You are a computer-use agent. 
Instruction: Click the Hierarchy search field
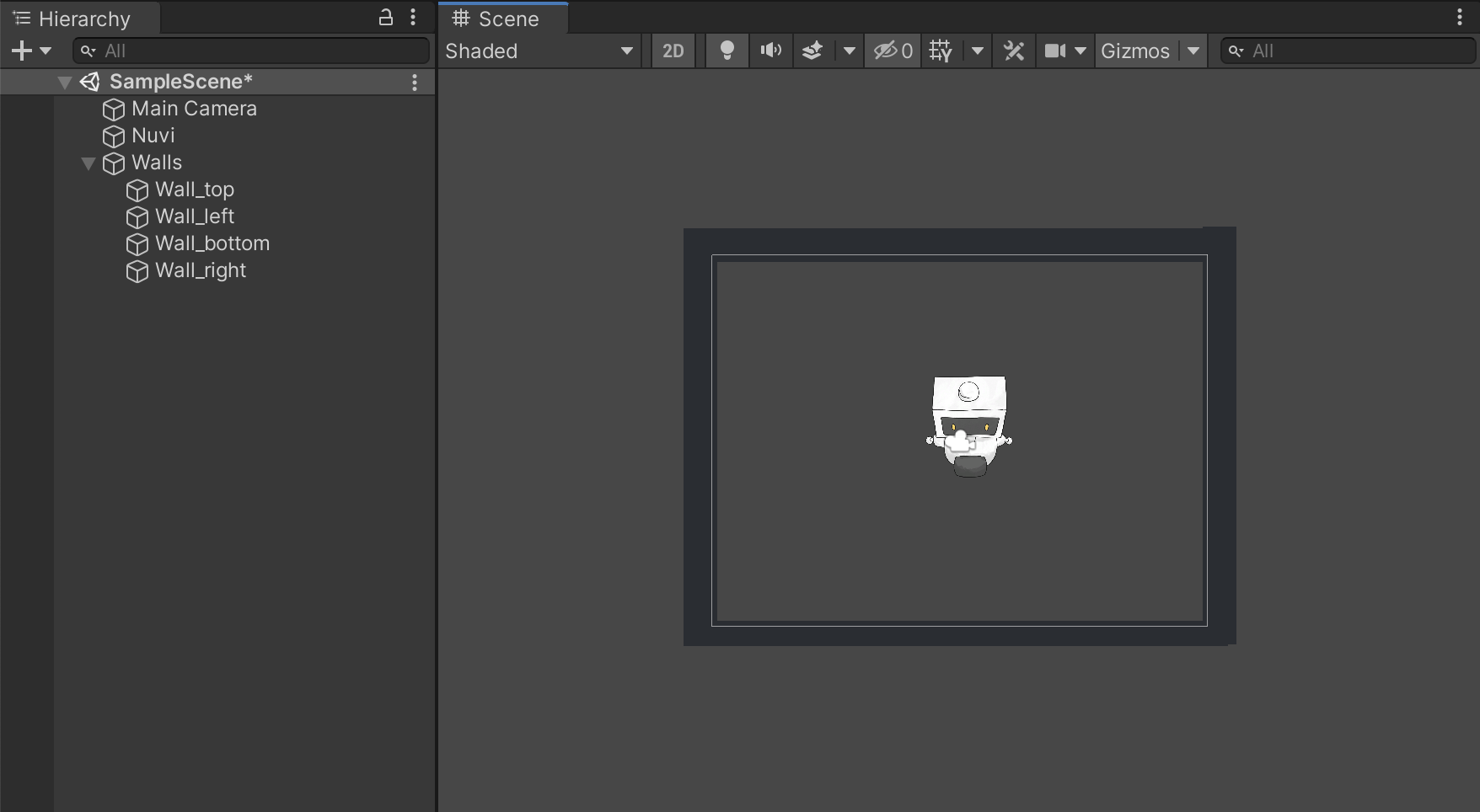tap(253, 51)
